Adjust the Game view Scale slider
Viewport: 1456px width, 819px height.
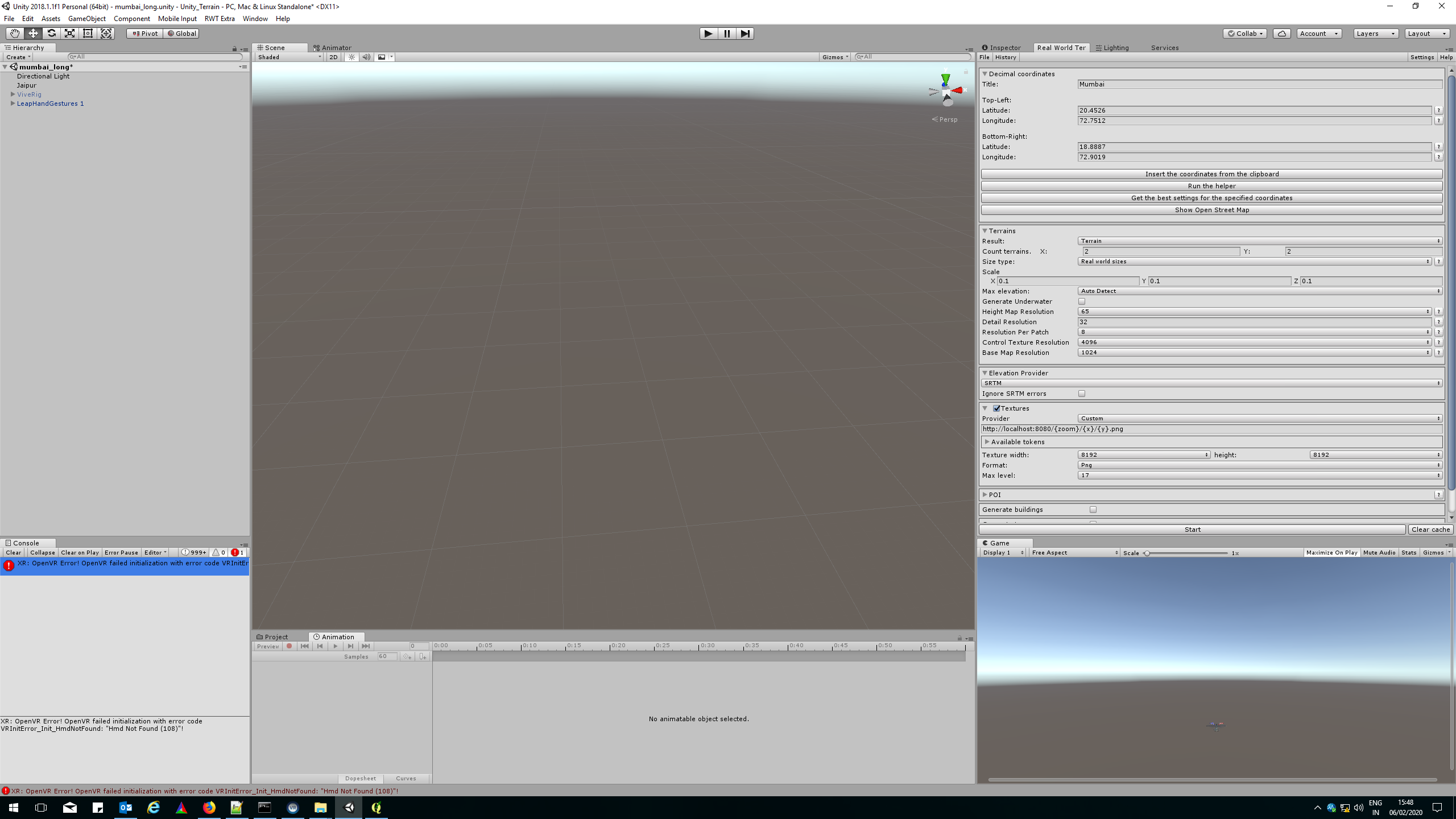pyautogui.click(x=1186, y=553)
